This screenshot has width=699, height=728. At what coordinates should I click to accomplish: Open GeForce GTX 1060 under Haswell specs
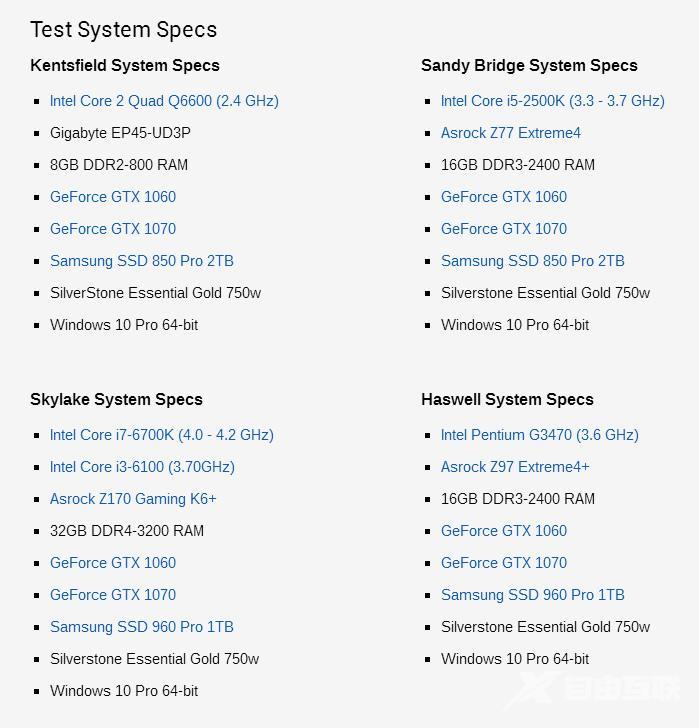(504, 531)
